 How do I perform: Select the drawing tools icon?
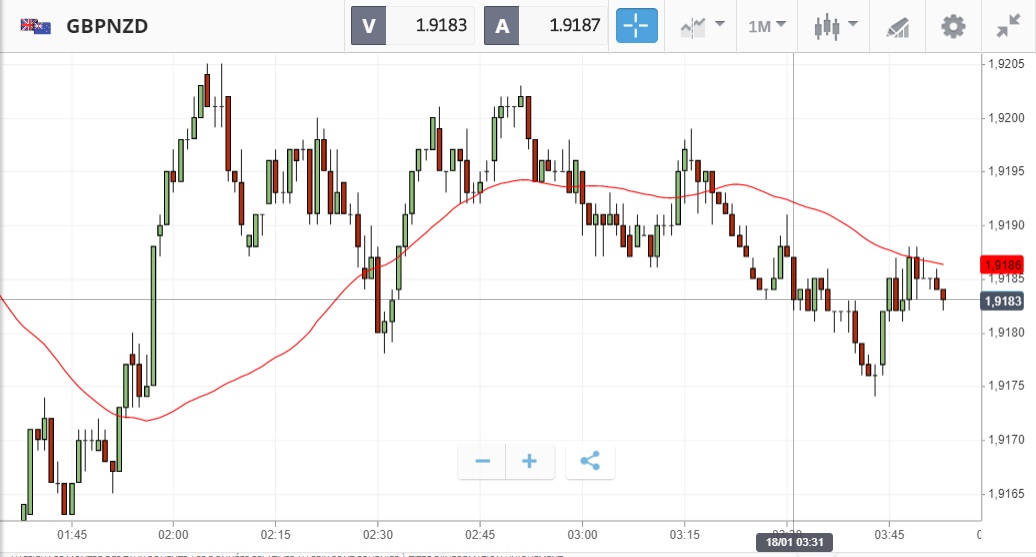tap(898, 27)
